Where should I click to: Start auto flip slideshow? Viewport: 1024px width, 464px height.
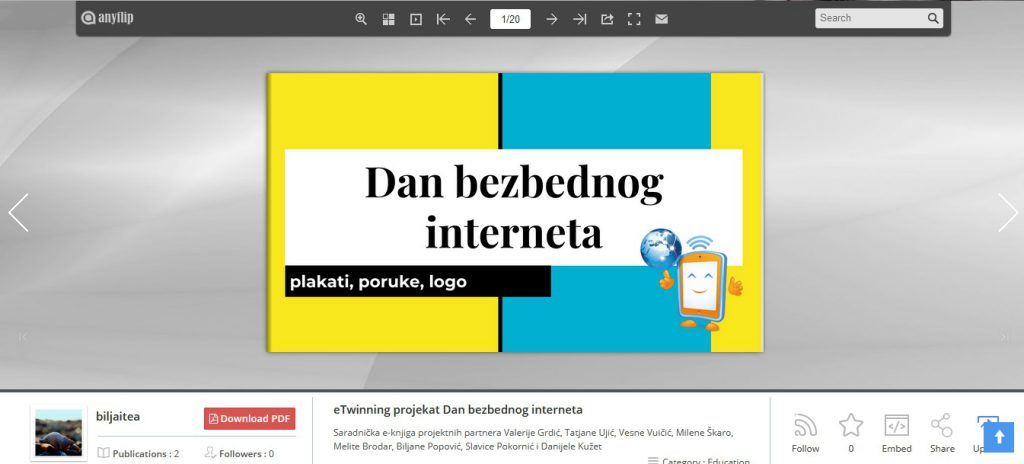tap(416, 19)
